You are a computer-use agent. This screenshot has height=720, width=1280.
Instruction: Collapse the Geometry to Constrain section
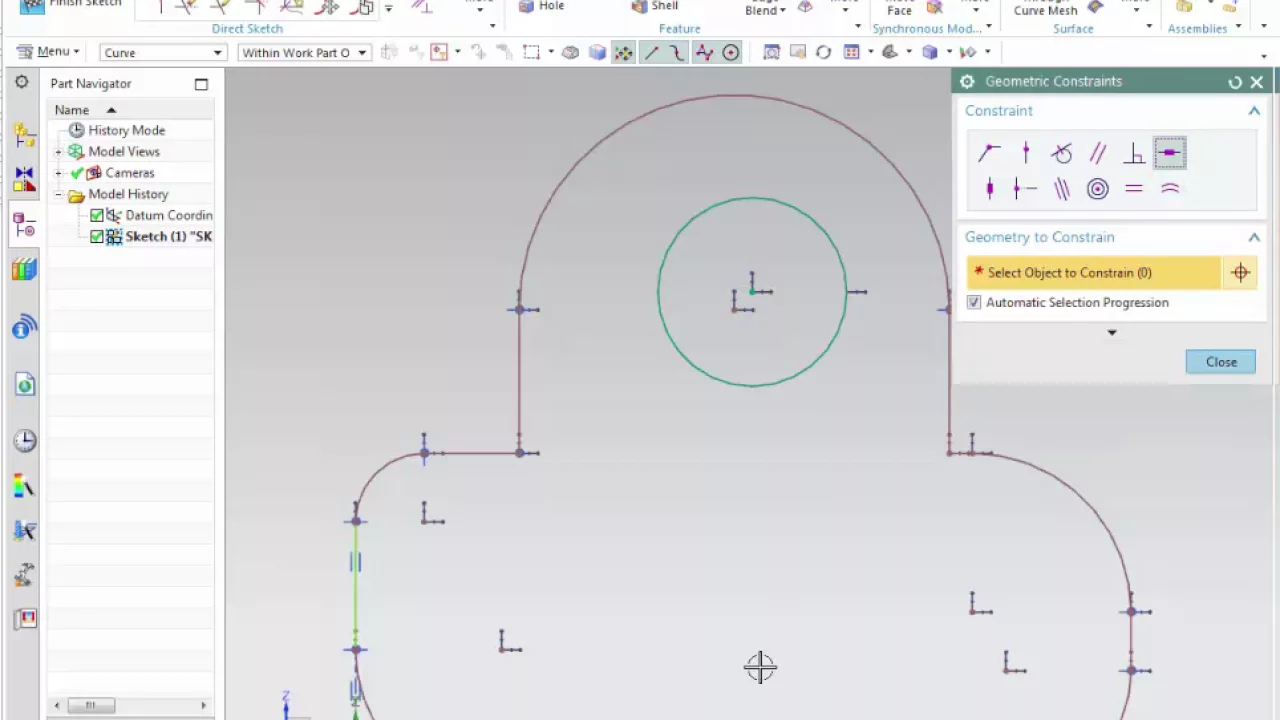tap(1254, 237)
